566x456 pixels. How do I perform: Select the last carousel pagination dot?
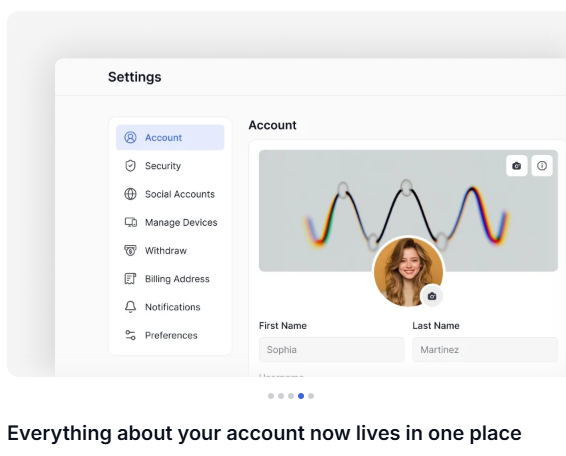coord(311,396)
